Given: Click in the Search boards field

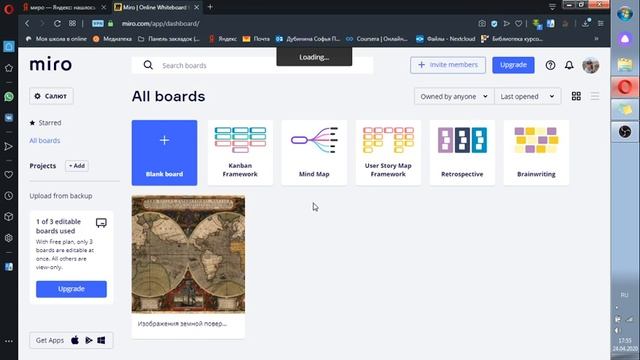Looking at the screenshot, I should pos(252,65).
